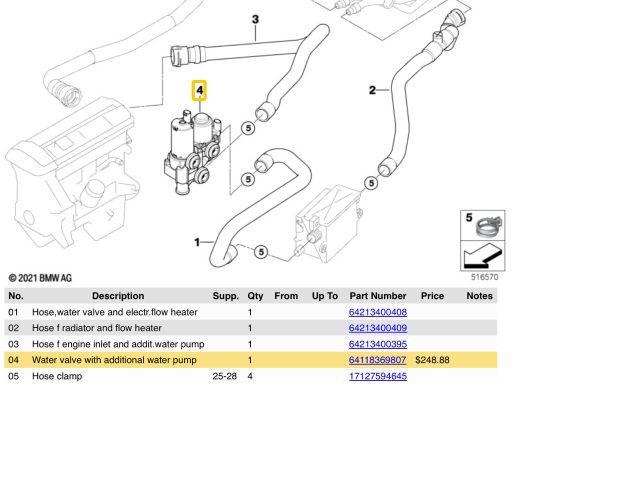Open part number 64213400409 link
Image resolution: width=640 pixels, height=480 pixels.
(x=377, y=328)
